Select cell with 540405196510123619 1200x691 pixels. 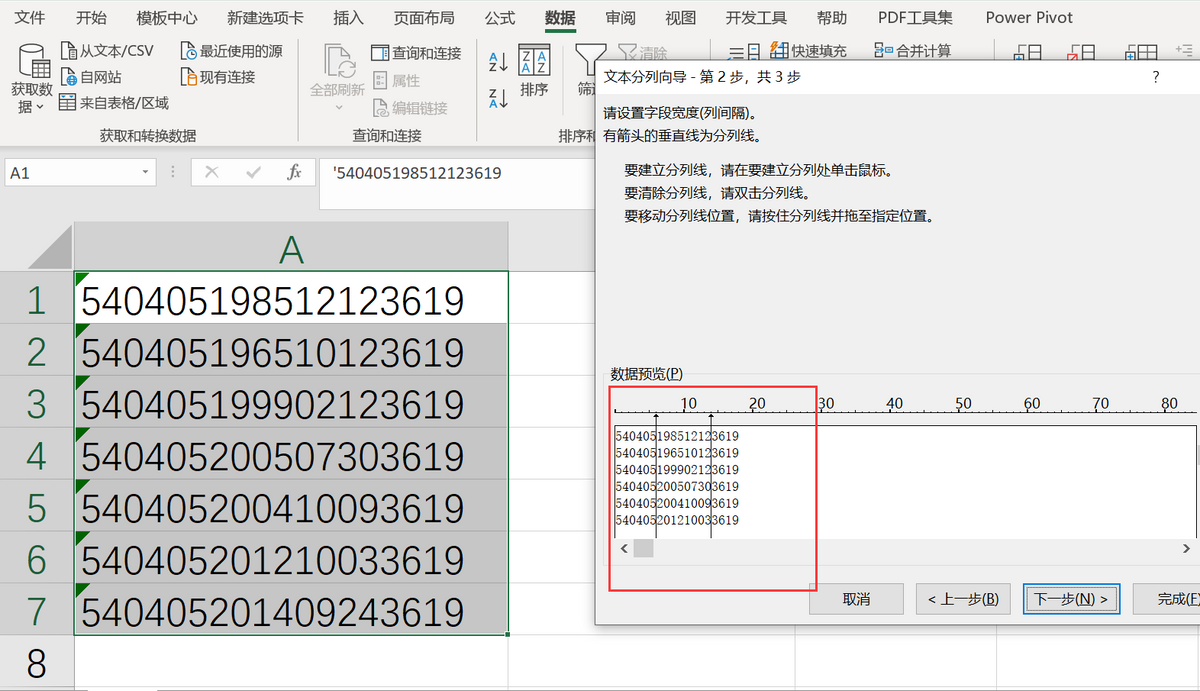pos(291,350)
